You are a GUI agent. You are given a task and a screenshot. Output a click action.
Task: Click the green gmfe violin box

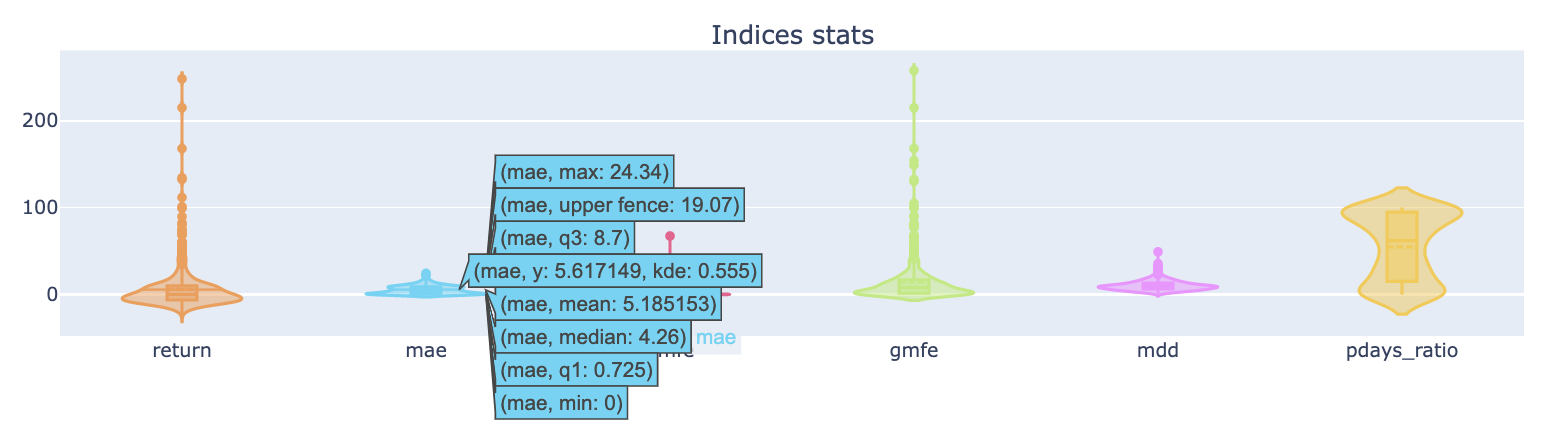[913, 287]
